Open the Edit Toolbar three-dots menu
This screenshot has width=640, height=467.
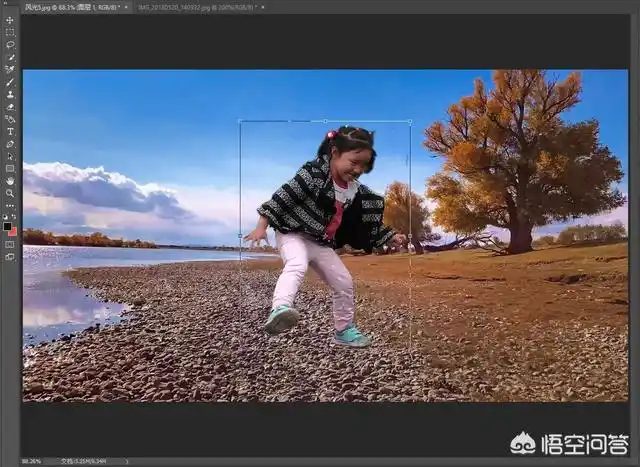pyautogui.click(x=10, y=204)
